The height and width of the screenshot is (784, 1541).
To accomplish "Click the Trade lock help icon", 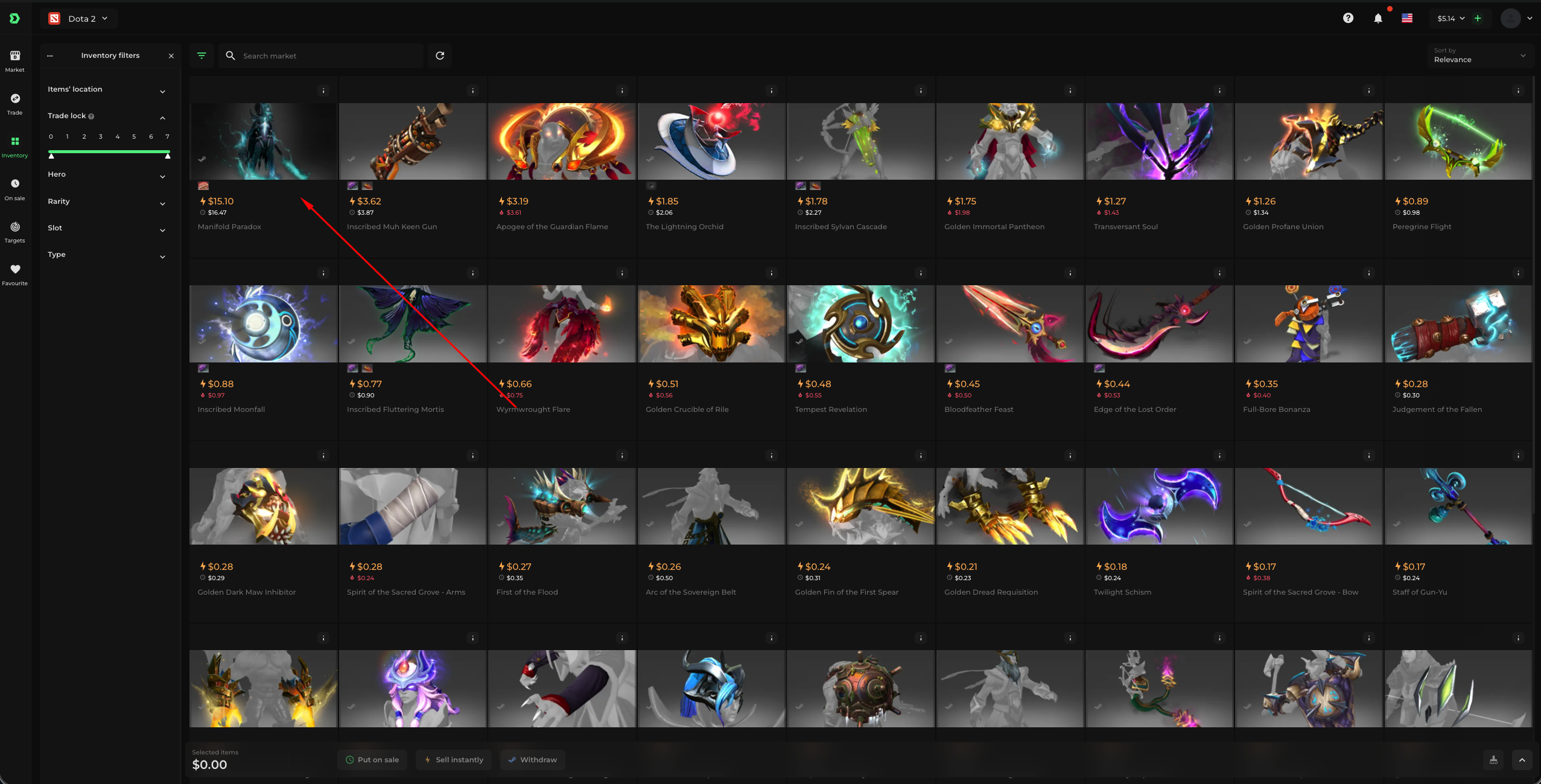I will click(91, 116).
